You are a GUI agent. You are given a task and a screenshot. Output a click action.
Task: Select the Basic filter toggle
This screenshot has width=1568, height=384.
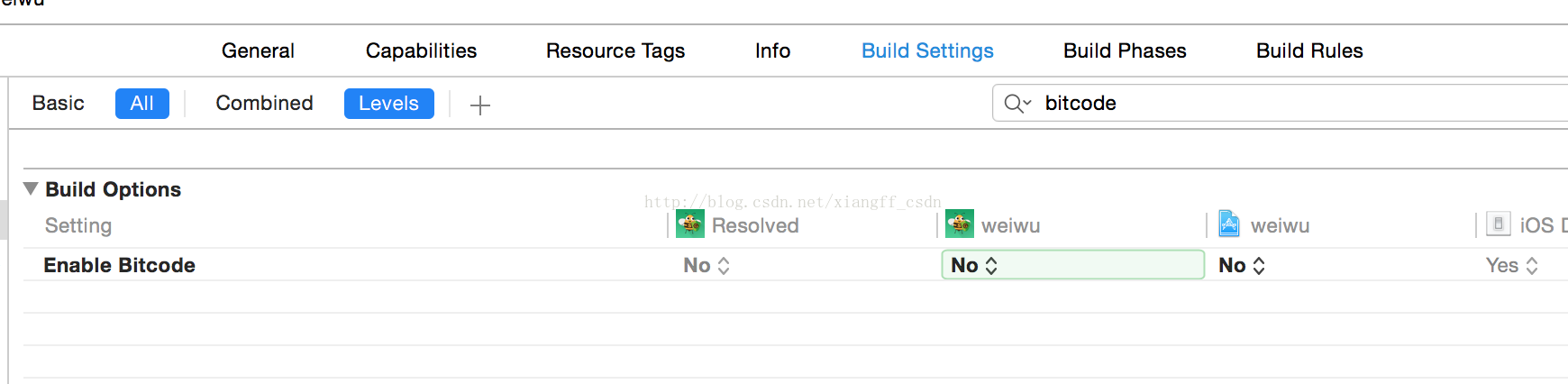[59, 104]
